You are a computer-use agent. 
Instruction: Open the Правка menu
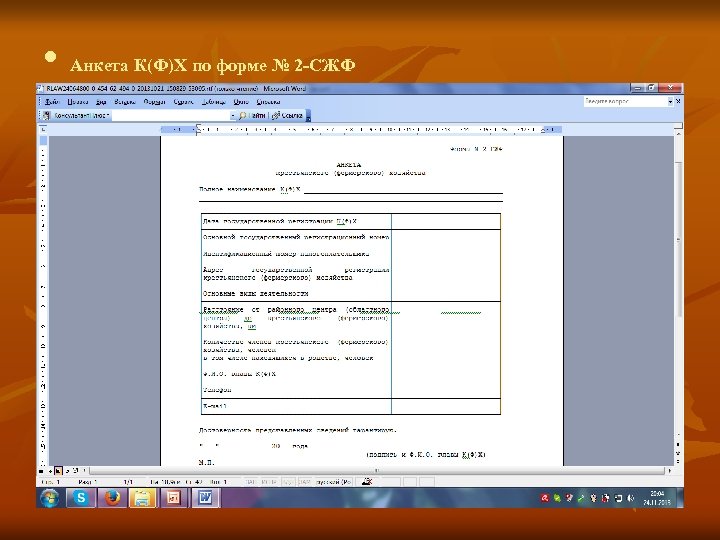[x=78, y=102]
